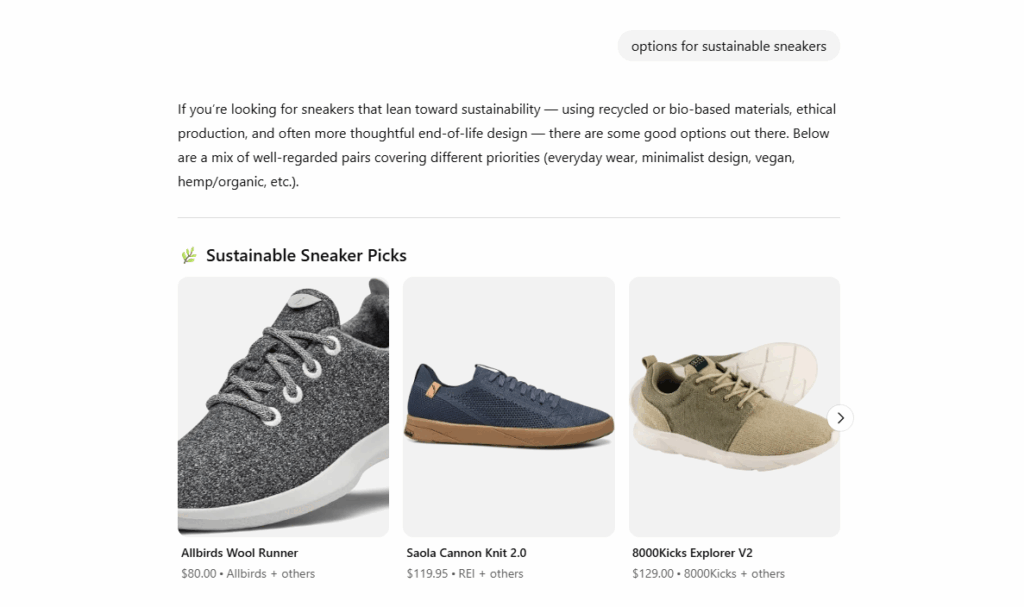Image resolution: width=1024 pixels, height=607 pixels.
Task: Click the Sustainable Sneaker Picks heading
Action: click(x=306, y=256)
